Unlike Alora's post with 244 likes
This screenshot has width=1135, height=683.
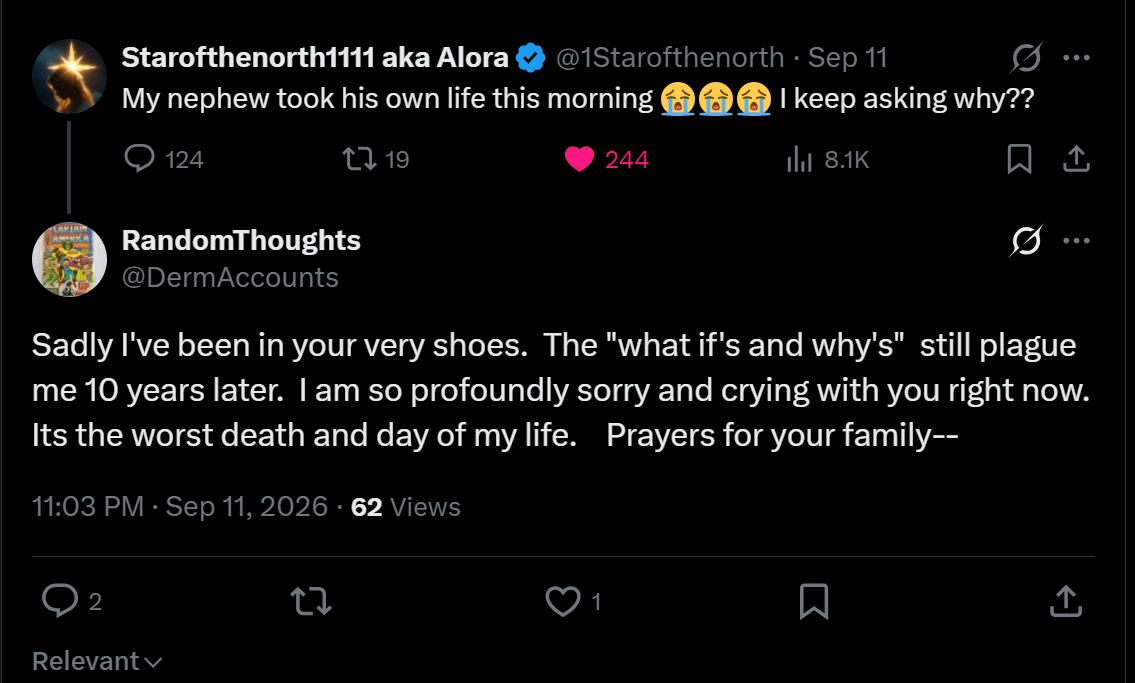coord(607,159)
